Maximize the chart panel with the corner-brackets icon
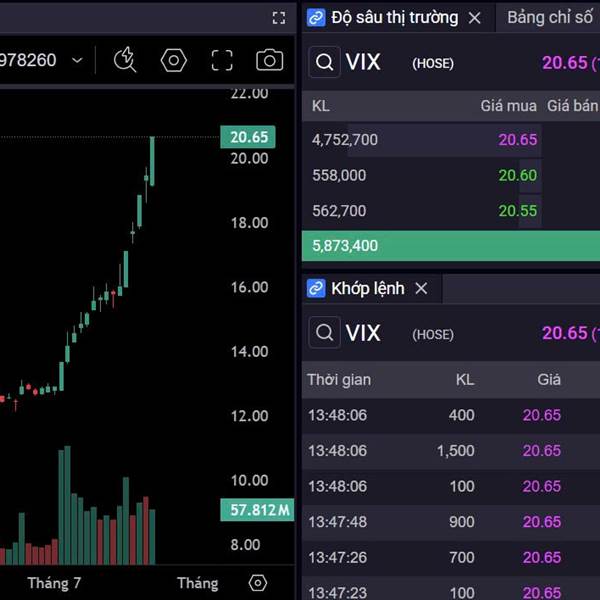Image resolution: width=600 pixels, height=600 pixels. (279, 18)
